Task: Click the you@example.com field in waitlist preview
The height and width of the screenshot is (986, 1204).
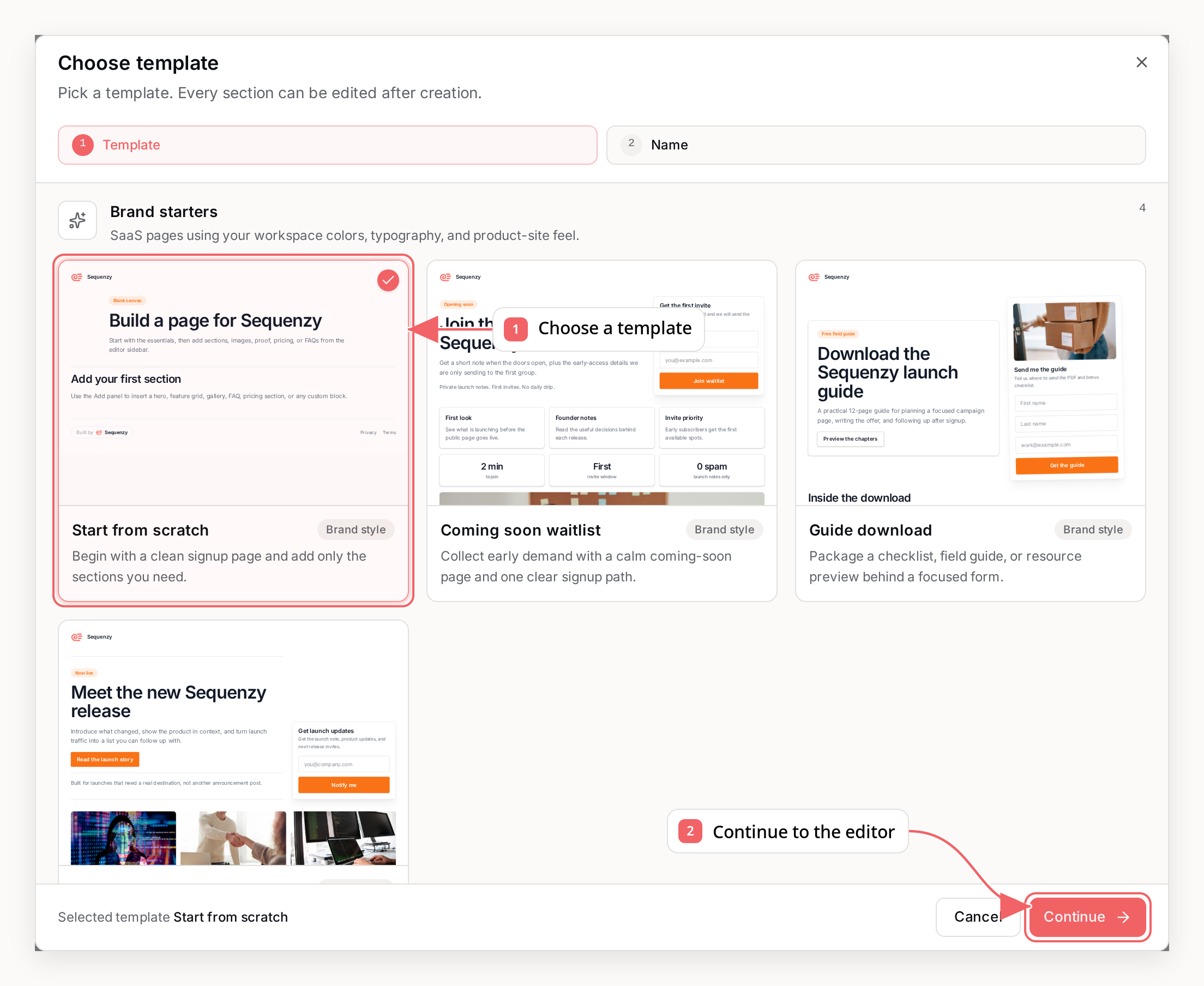Action: [x=708, y=360]
